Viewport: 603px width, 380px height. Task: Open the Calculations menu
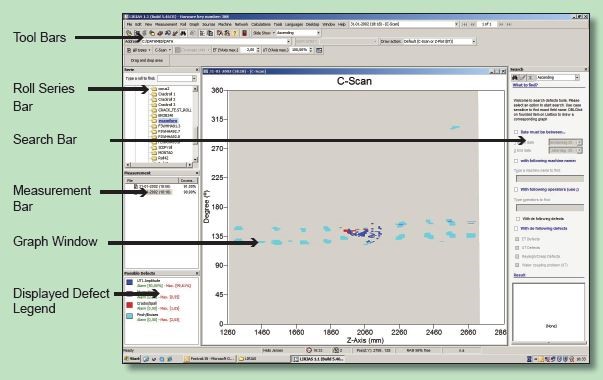pos(261,24)
